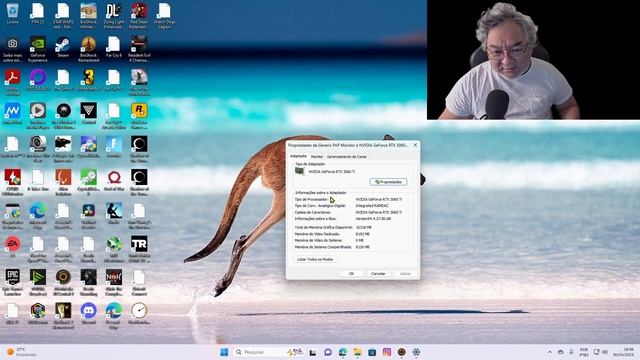The width and height of the screenshot is (640, 360).
Task: Open the Dying Light Enhanced desktop shortcut
Action: (113, 16)
